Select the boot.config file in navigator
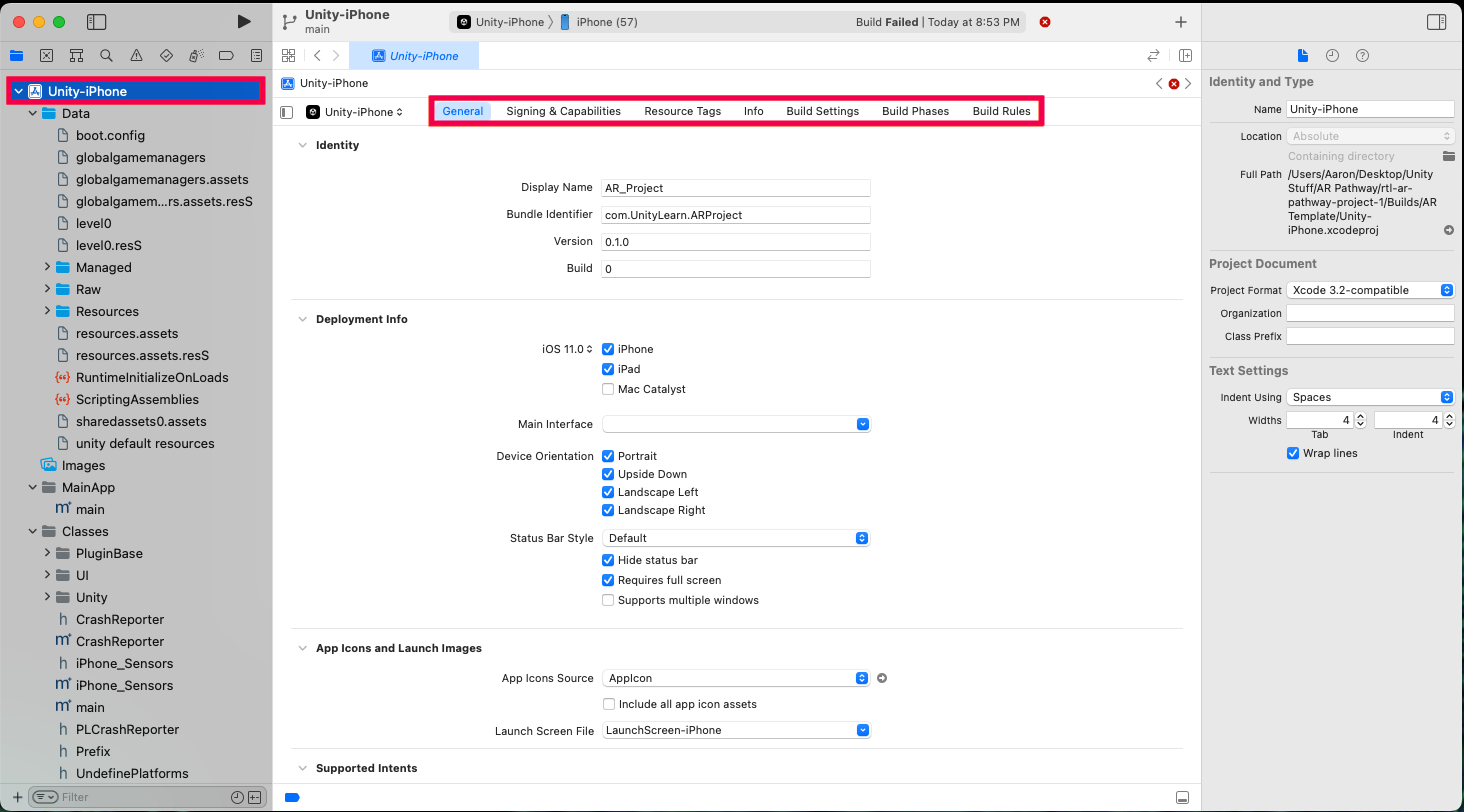Viewport: 1464px width, 812px height. tap(110, 135)
